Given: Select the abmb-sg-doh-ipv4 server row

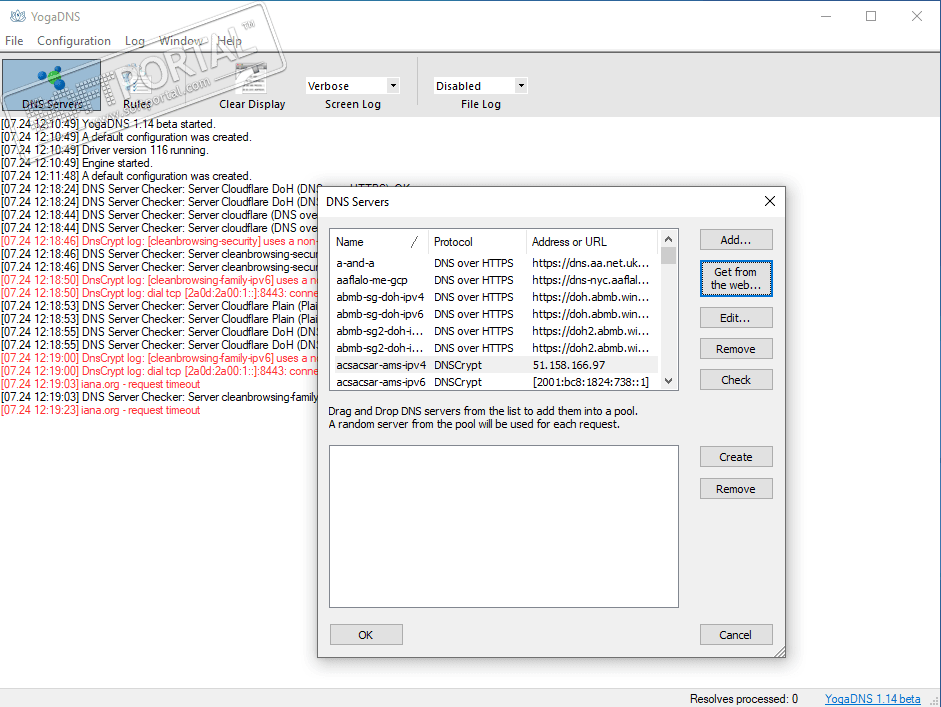Looking at the screenshot, I should (x=496, y=297).
